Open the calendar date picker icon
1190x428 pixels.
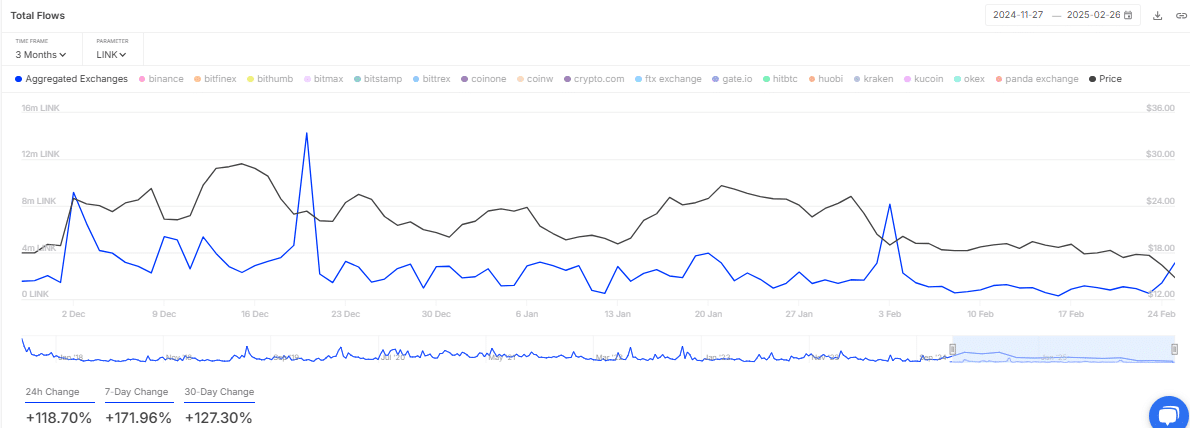coord(1129,16)
